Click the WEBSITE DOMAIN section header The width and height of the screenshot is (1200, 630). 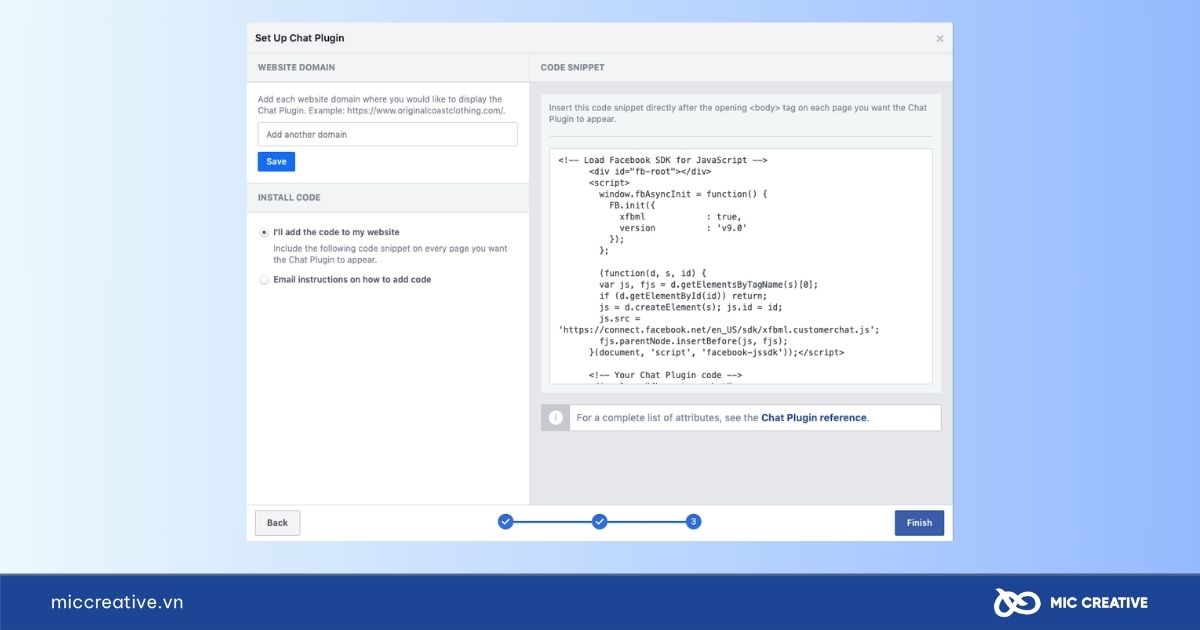[x=296, y=68]
